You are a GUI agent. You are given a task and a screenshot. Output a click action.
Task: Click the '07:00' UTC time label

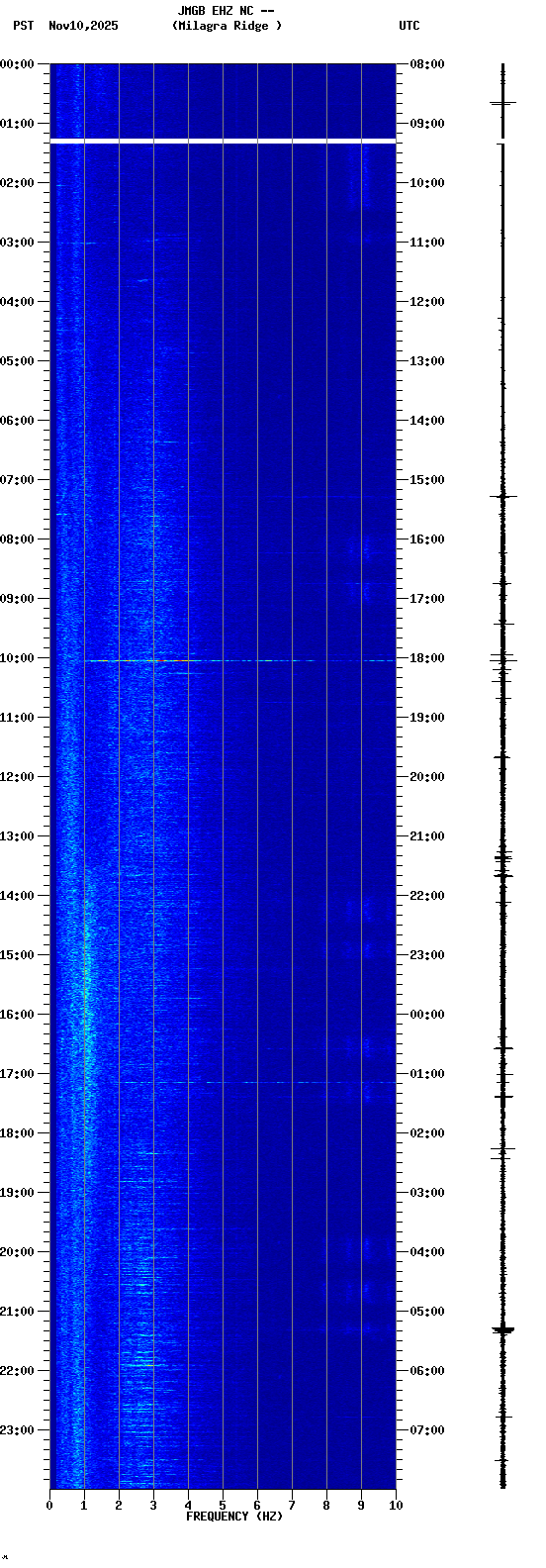pyautogui.click(x=427, y=1430)
